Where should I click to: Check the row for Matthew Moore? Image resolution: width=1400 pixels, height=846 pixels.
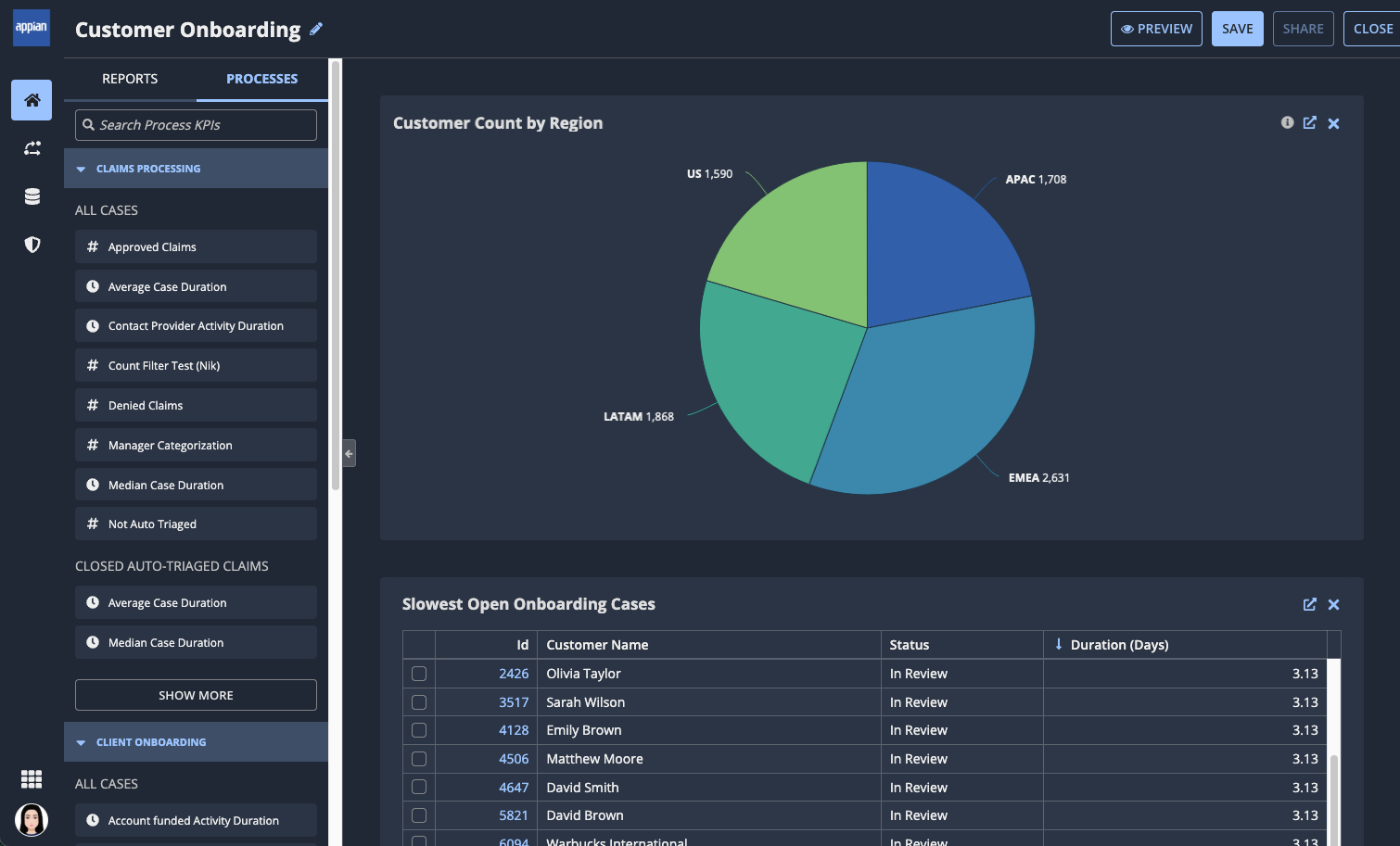click(419, 759)
